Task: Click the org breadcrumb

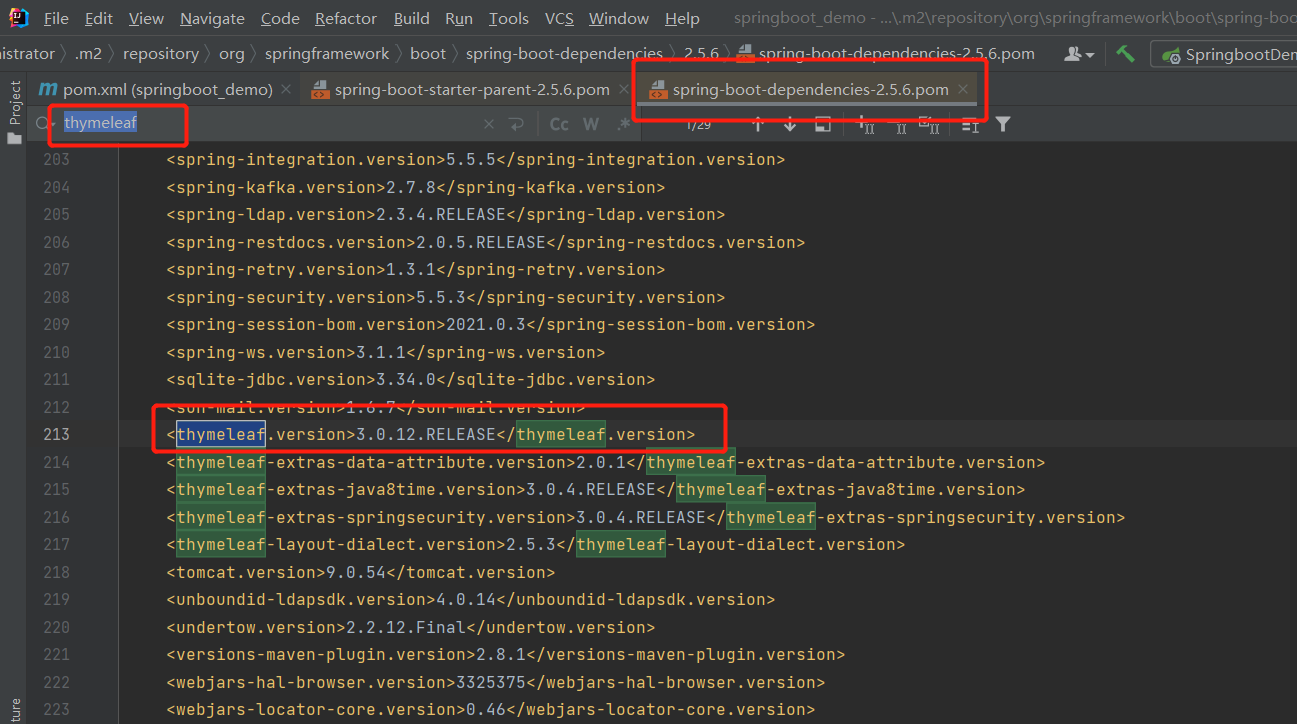Action: pos(231,54)
